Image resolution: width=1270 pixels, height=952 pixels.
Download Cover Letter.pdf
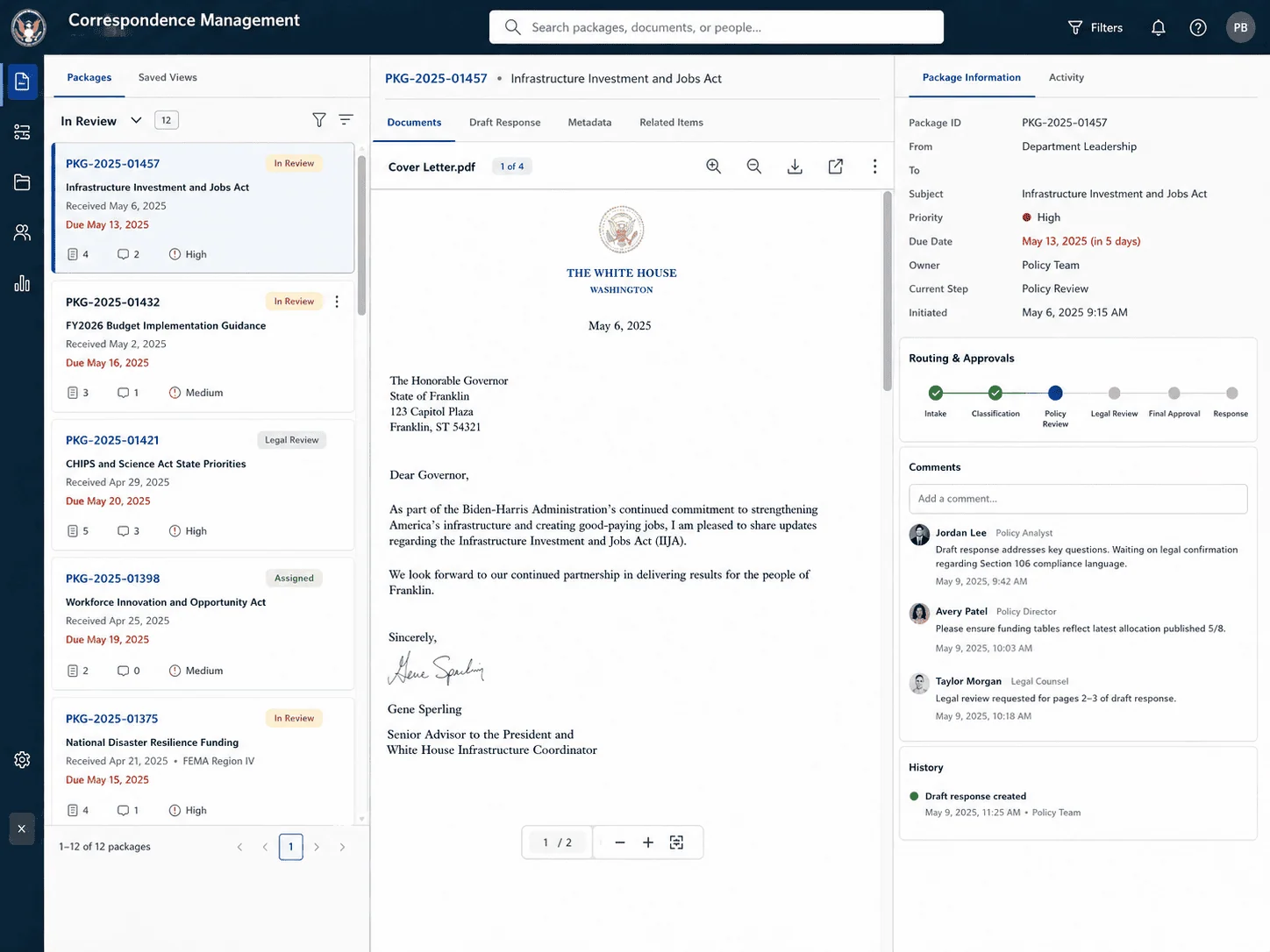click(x=795, y=167)
